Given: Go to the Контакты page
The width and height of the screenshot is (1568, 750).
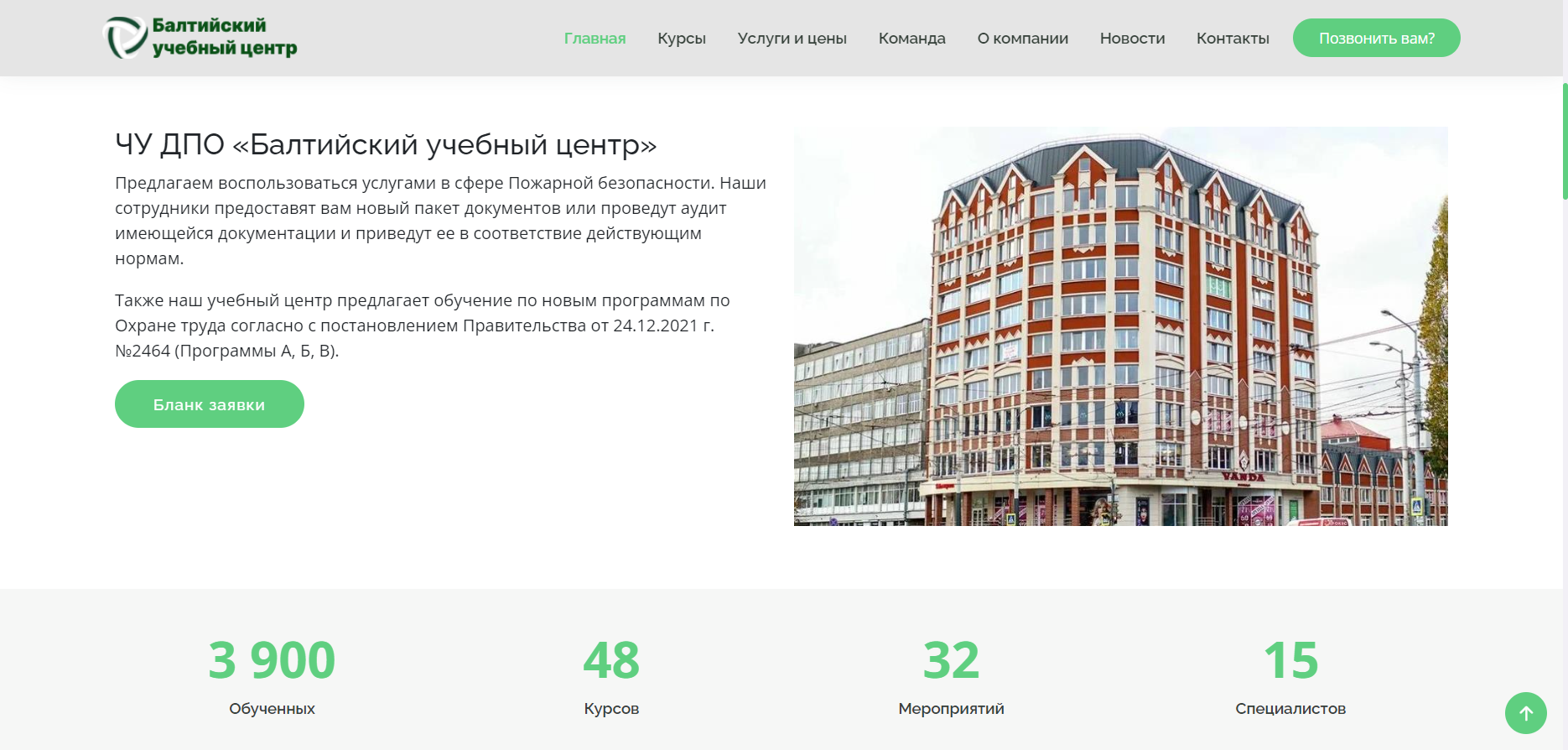Looking at the screenshot, I should click(1232, 39).
